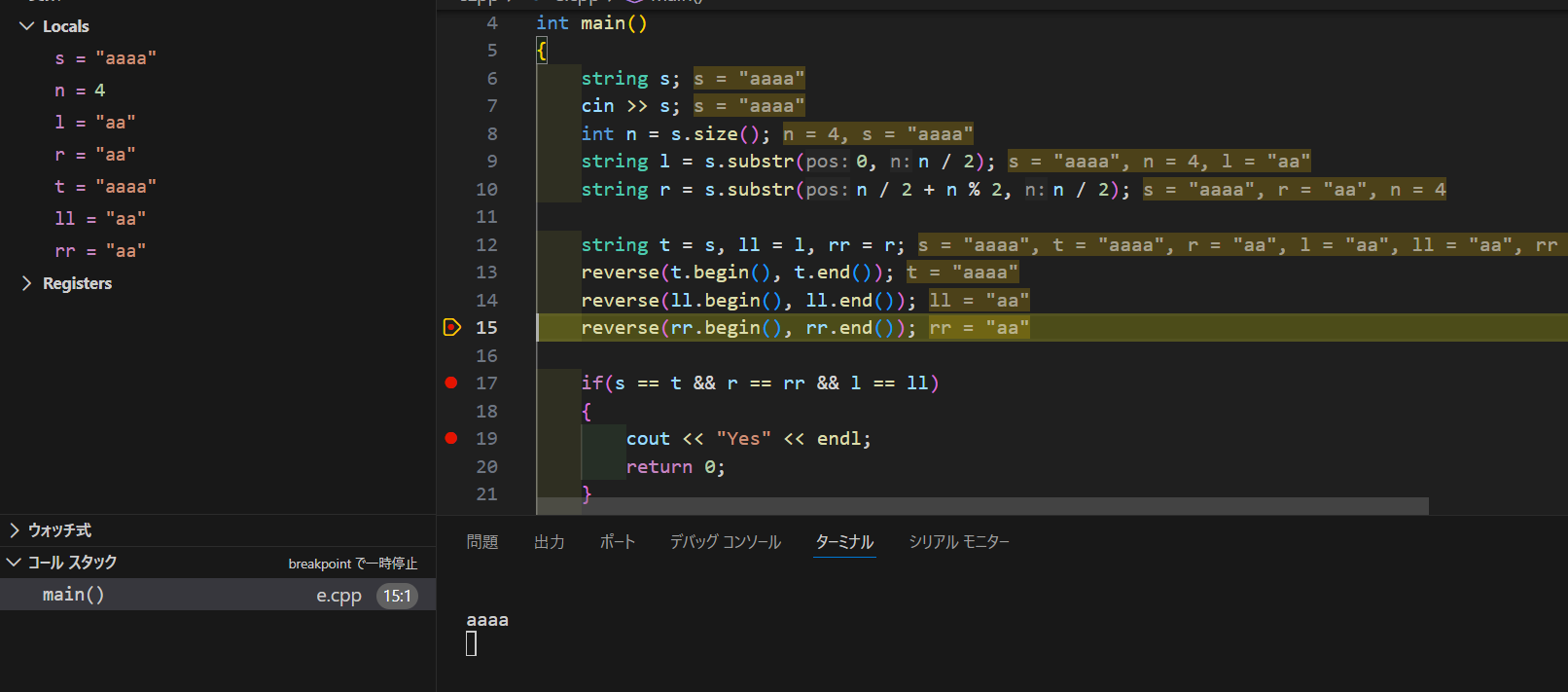Open the ポート tab
Screen dimensions: 1568x692
[x=618, y=542]
